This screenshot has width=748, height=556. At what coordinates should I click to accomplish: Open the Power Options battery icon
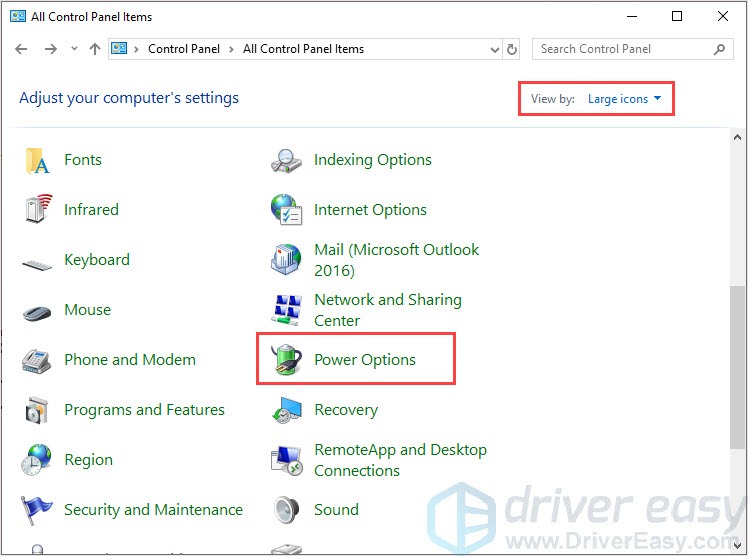[x=286, y=359]
